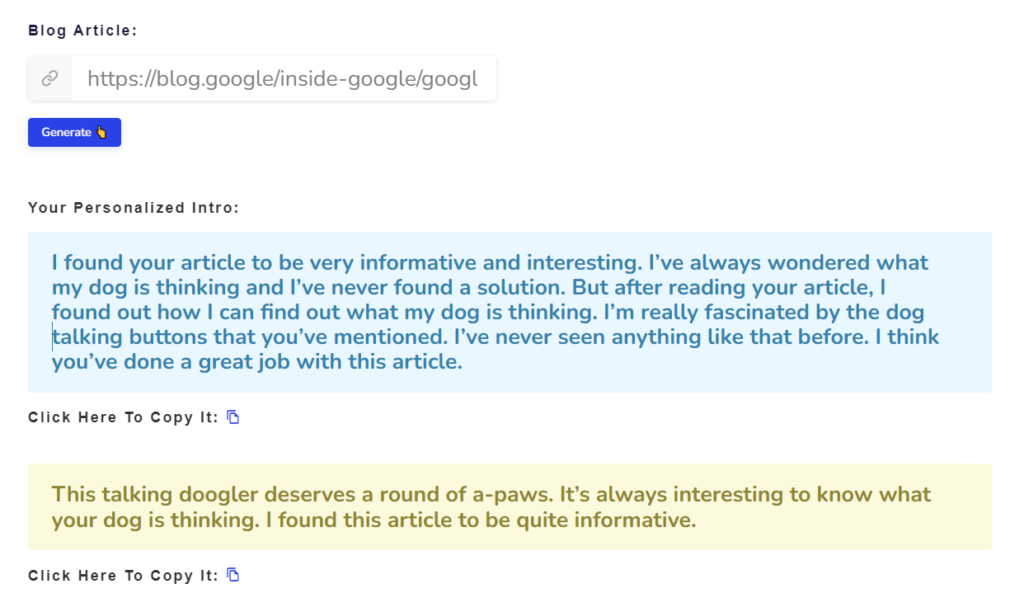Viewport: 1024px width, 598px height.
Task: Click the line starting "I found your article"
Action: click(x=490, y=262)
